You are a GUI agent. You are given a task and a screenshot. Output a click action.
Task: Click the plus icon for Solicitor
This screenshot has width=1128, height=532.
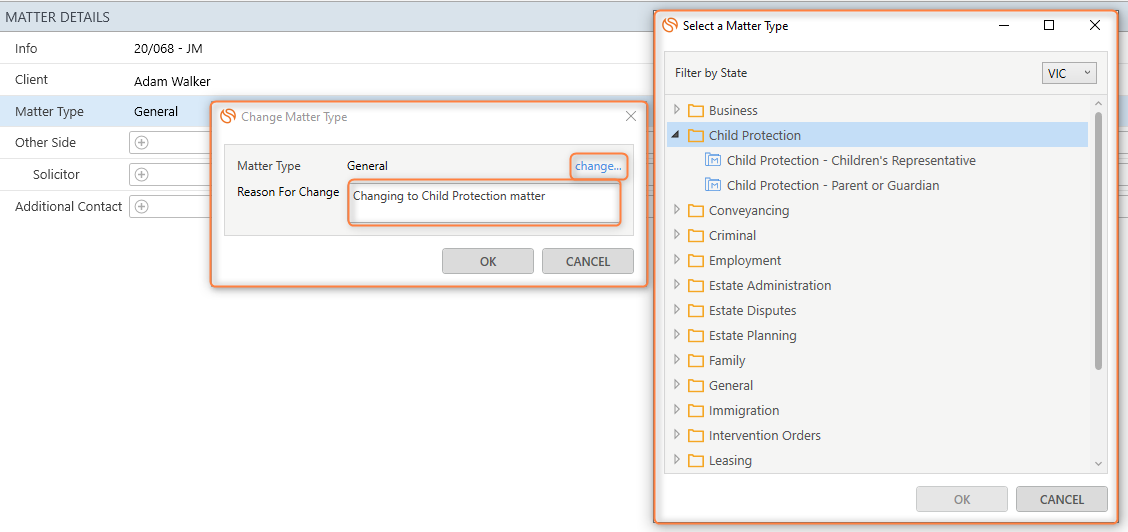(141, 175)
